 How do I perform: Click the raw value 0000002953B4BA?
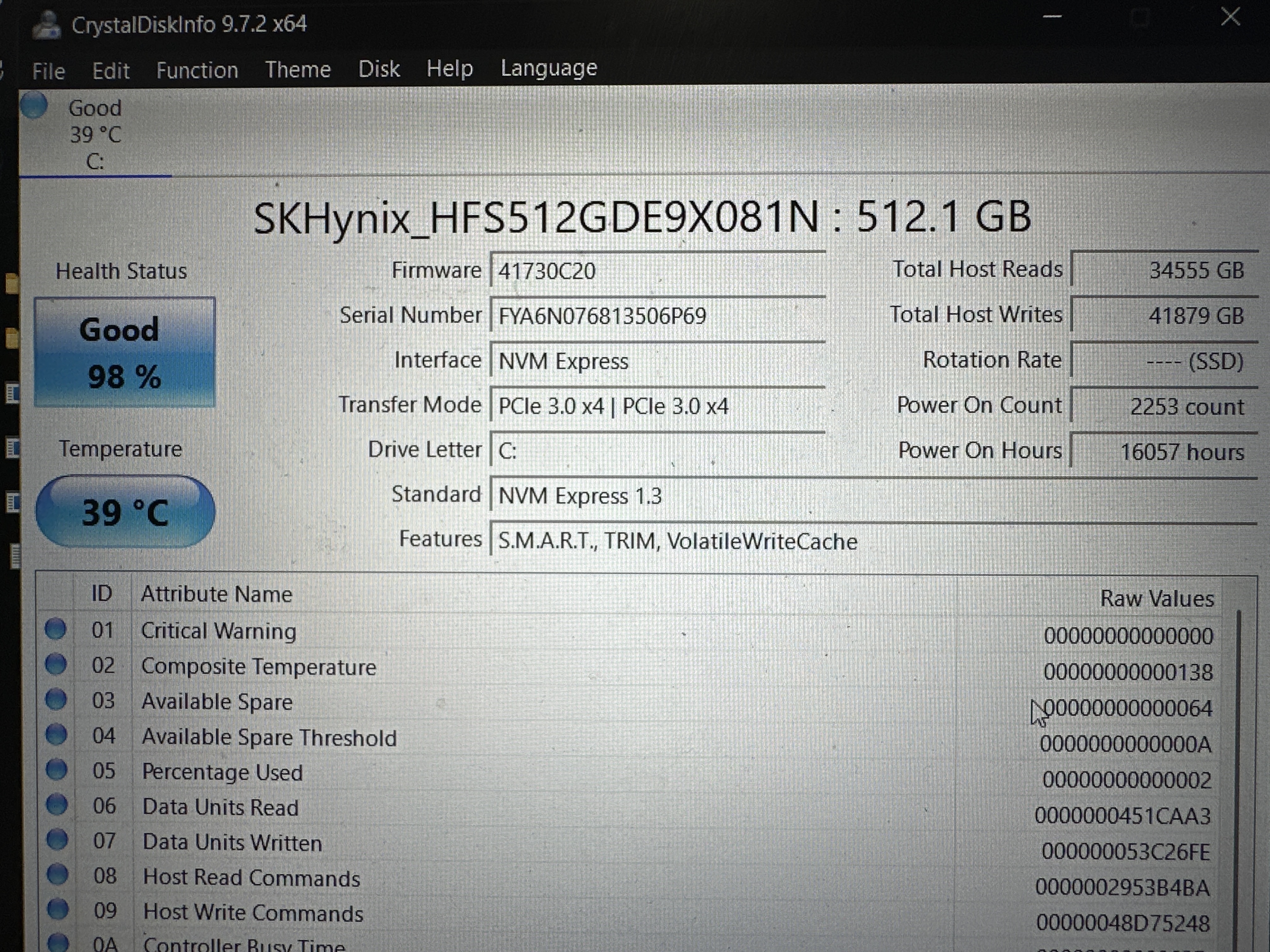click(x=1123, y=887)
